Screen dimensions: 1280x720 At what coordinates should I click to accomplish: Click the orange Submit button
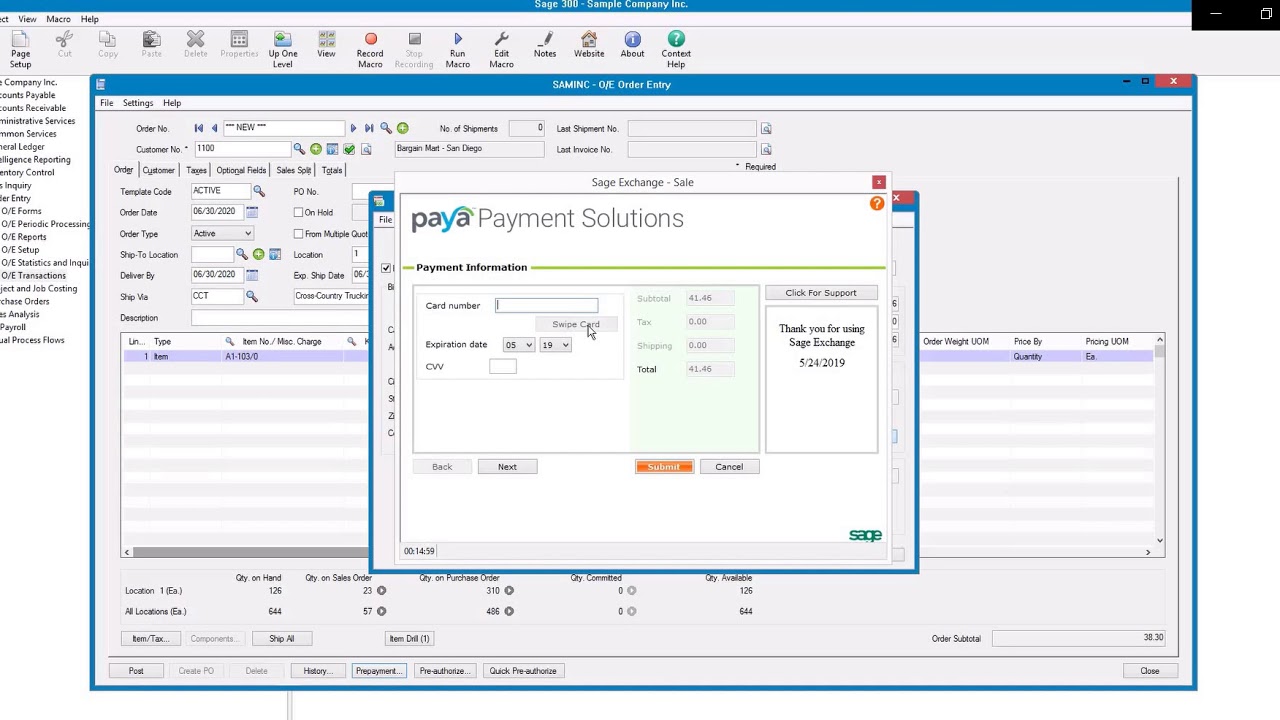[663, 467]
